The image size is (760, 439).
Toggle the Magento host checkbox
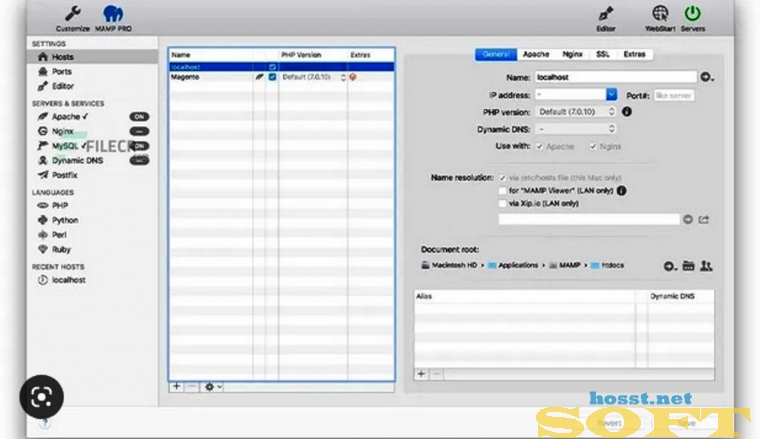[x=272, y=77]
